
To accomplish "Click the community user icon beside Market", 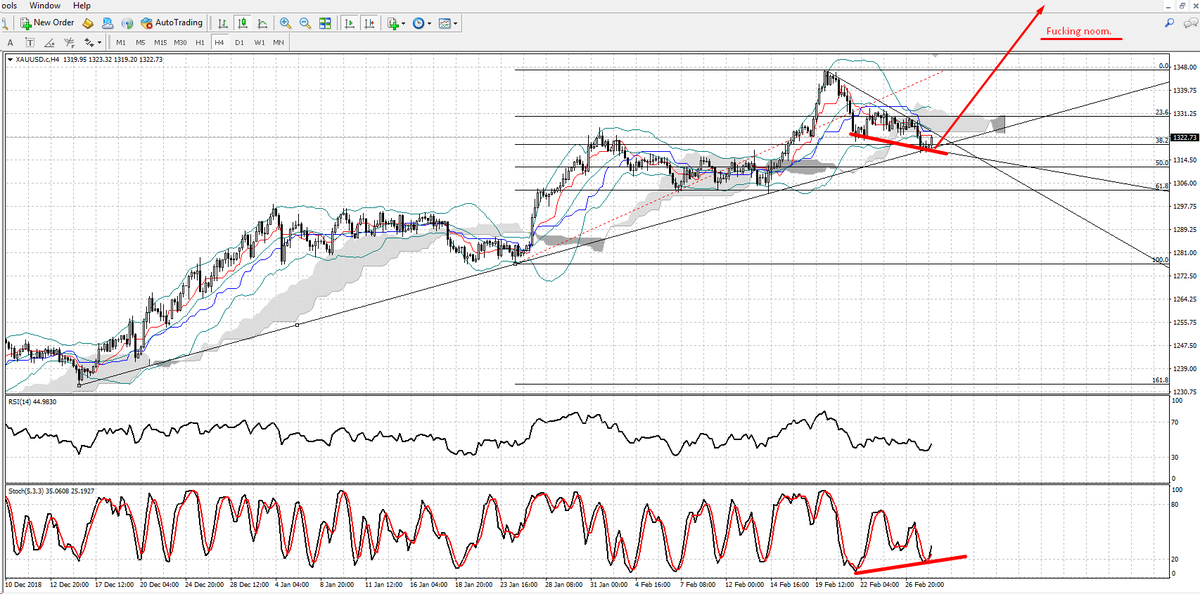I will tap(107, 23).
